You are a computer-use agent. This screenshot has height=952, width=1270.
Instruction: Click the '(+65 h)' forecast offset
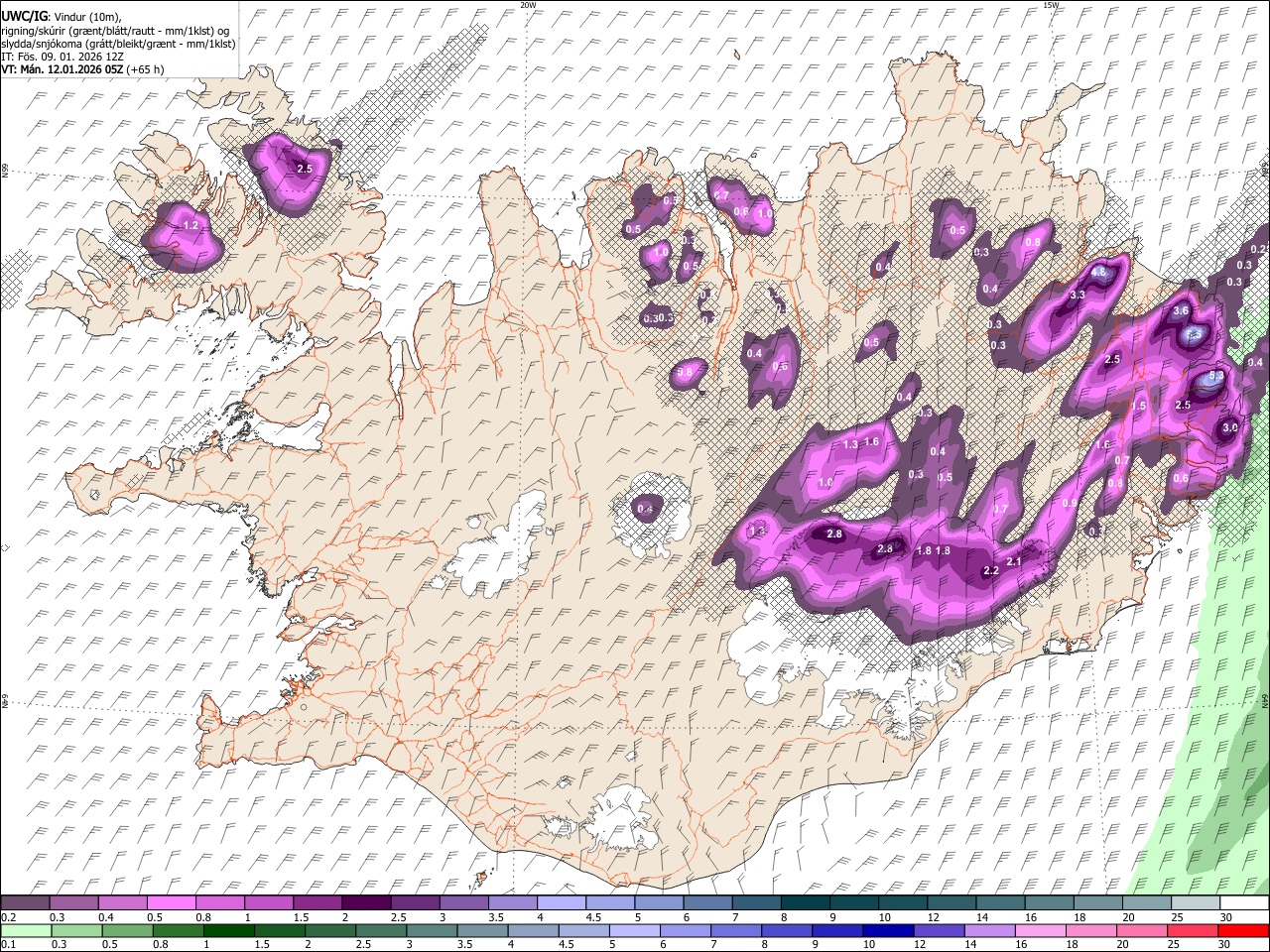pos(146,69)
